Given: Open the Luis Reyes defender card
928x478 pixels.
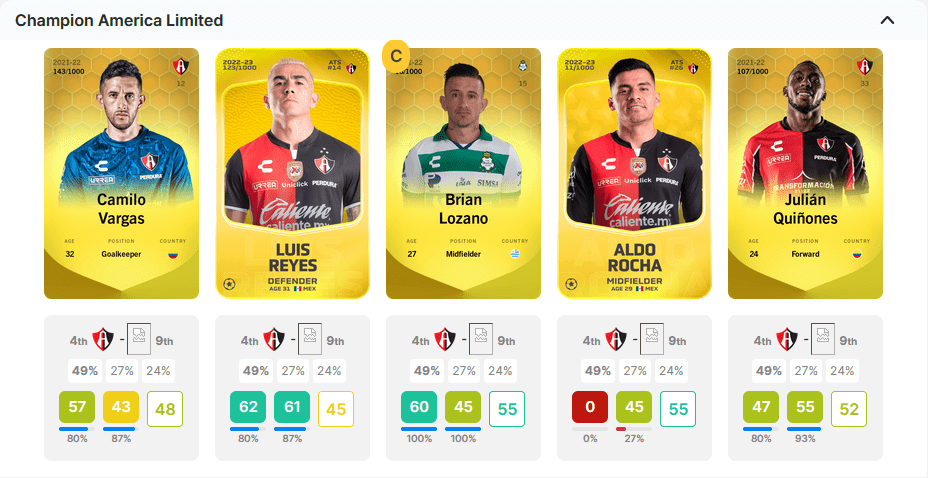Looking at the screenshot, I should click(x=292, y=173).
